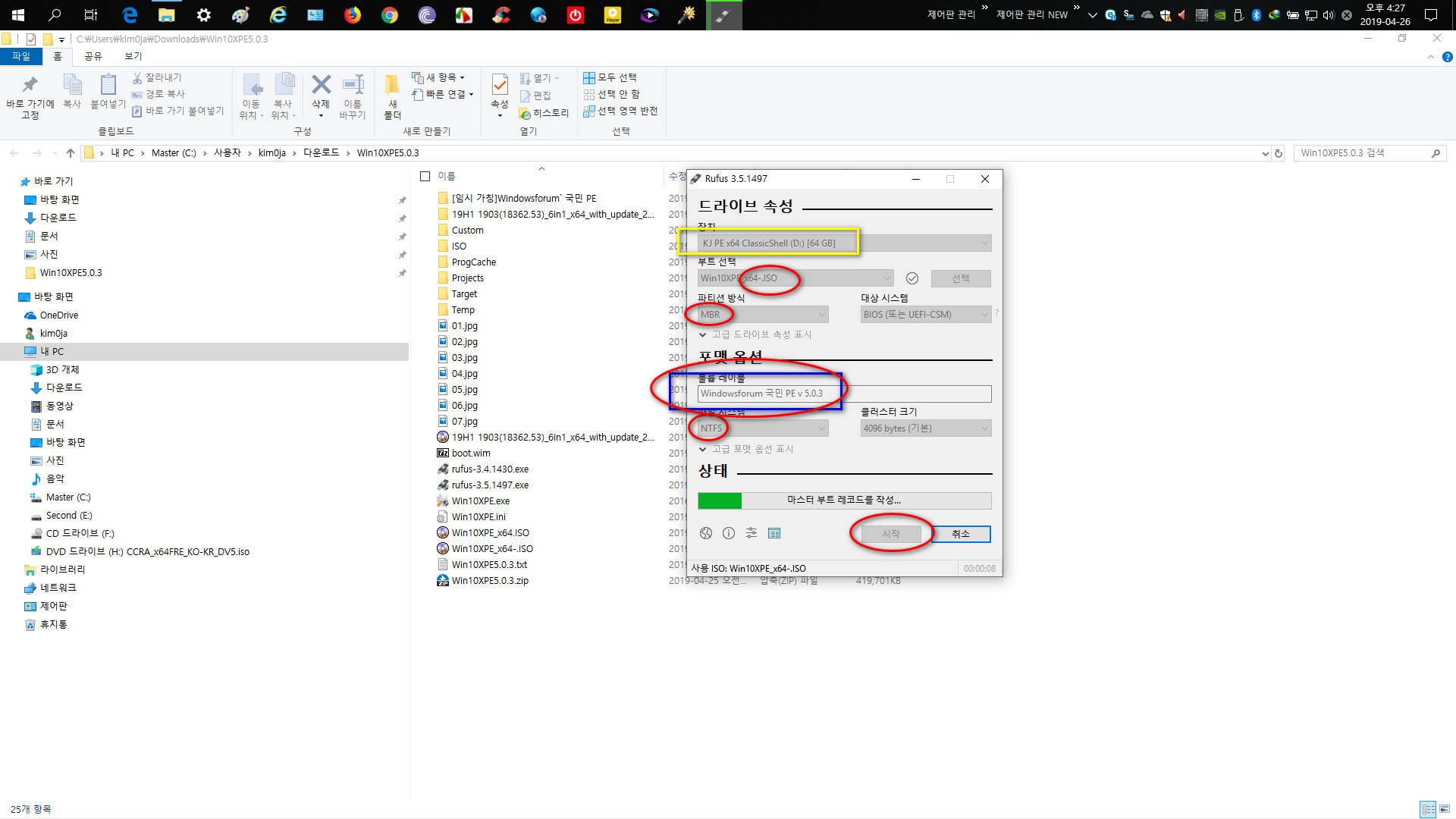The width and height of the screenshot is (1456, 819).
Task: Open the taskbar Settings gear icon
Action: (204, 15)
